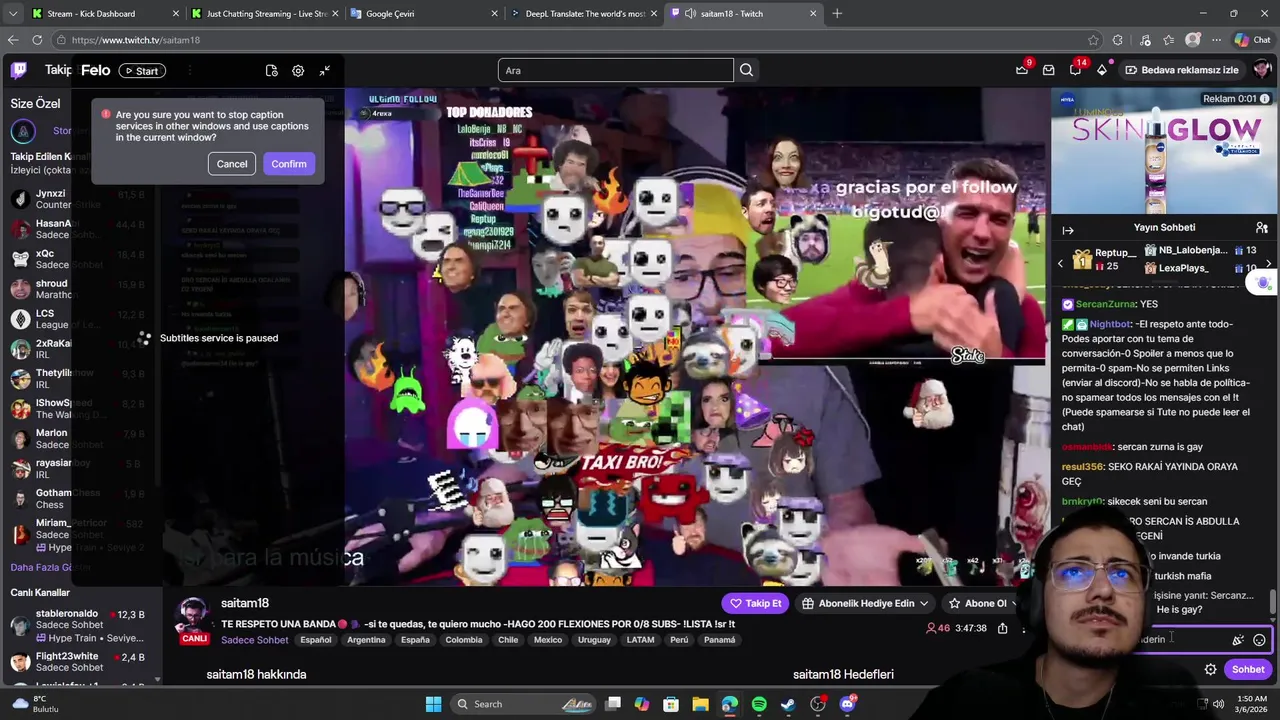Select the Argentina tag

[366, 640]
